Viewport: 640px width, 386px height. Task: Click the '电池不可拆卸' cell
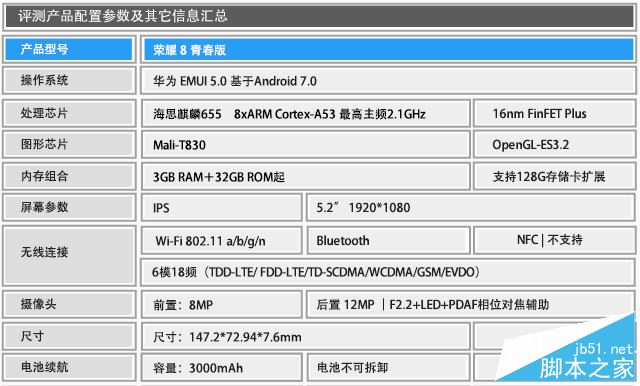388,367
